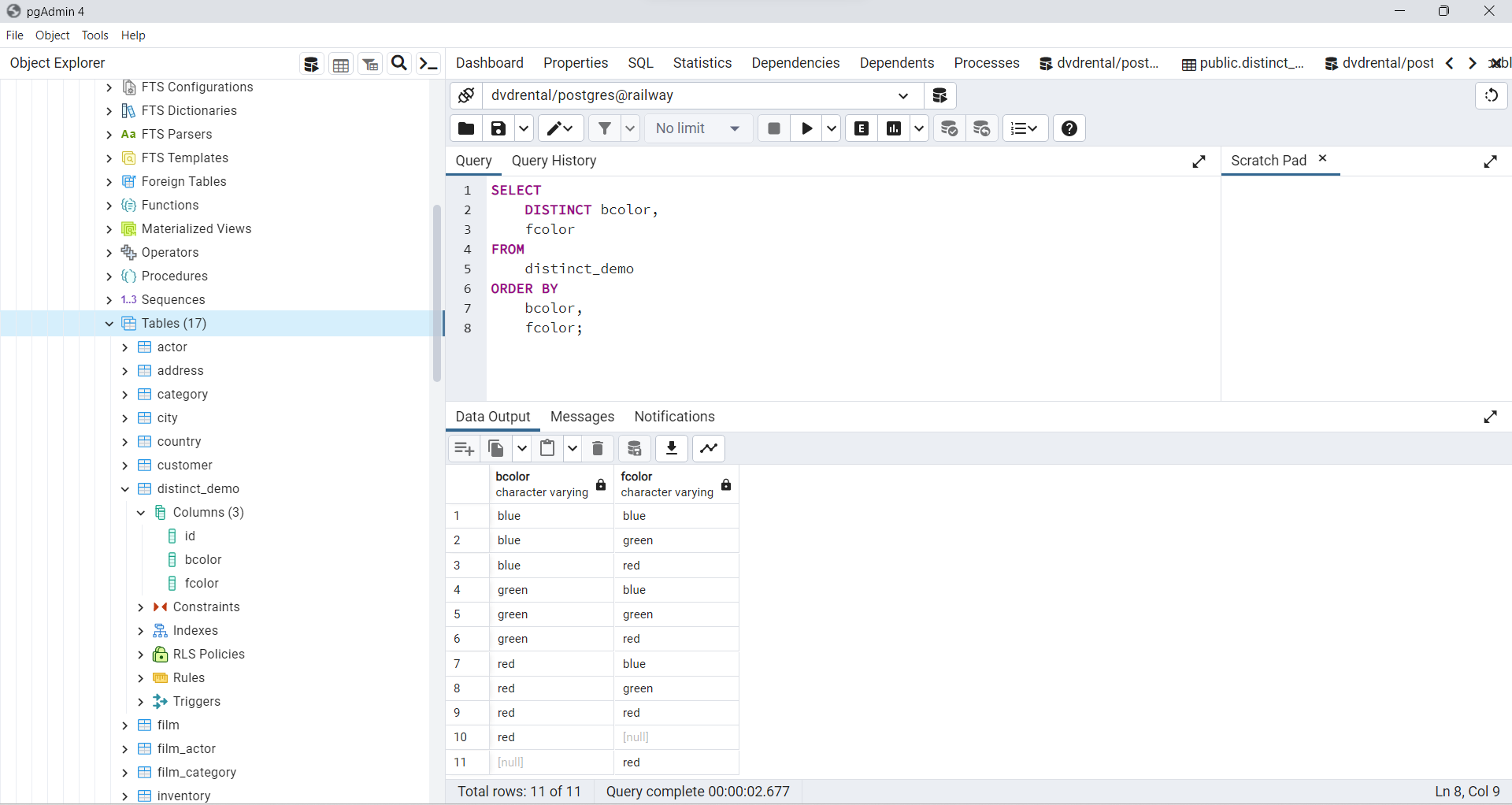Viewport: 1512px width, 805px height.
Task: Click the Reset layout icon at top right
Action: (1492, 95)
